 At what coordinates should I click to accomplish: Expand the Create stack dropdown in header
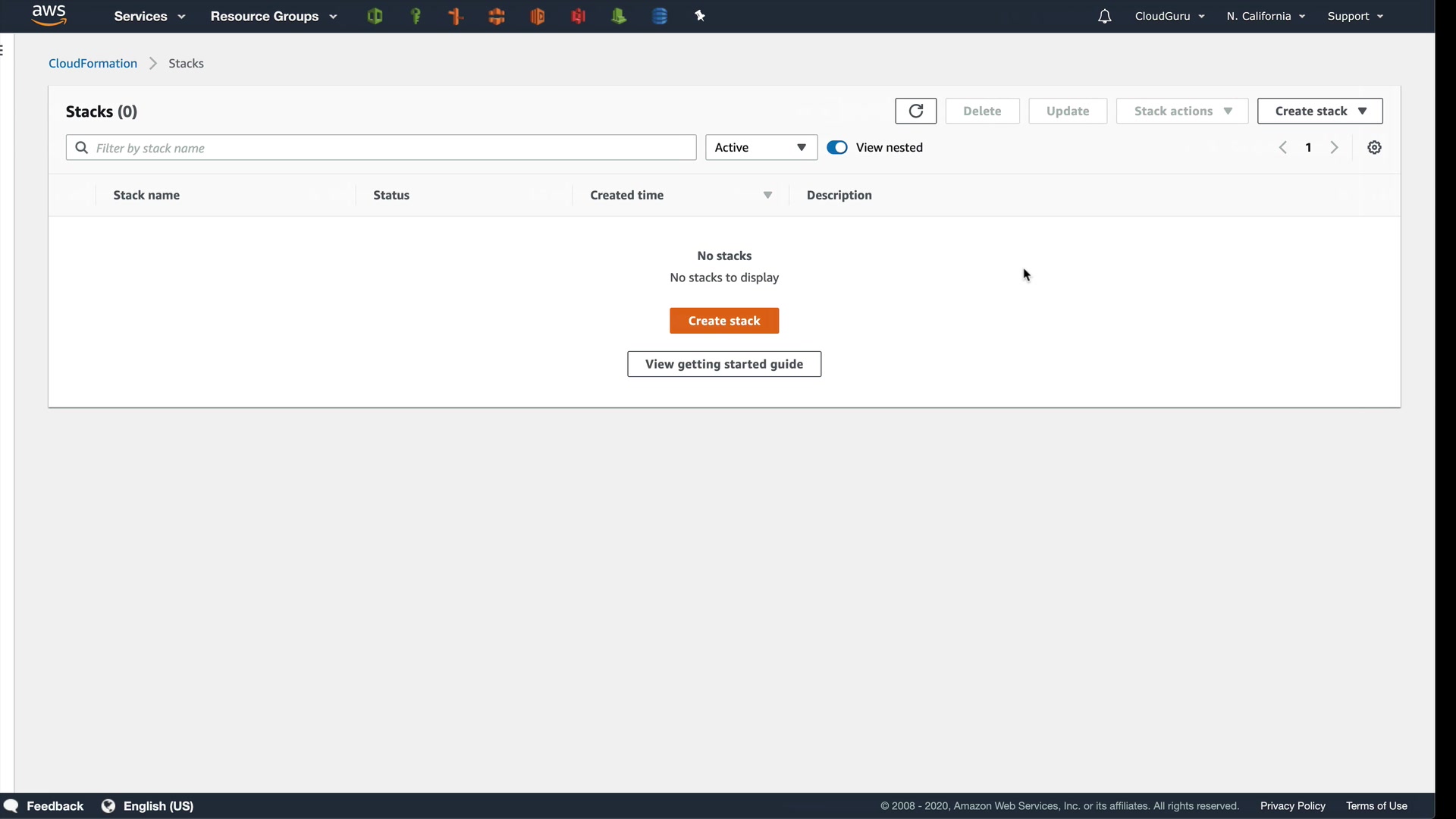[1319, 111]
